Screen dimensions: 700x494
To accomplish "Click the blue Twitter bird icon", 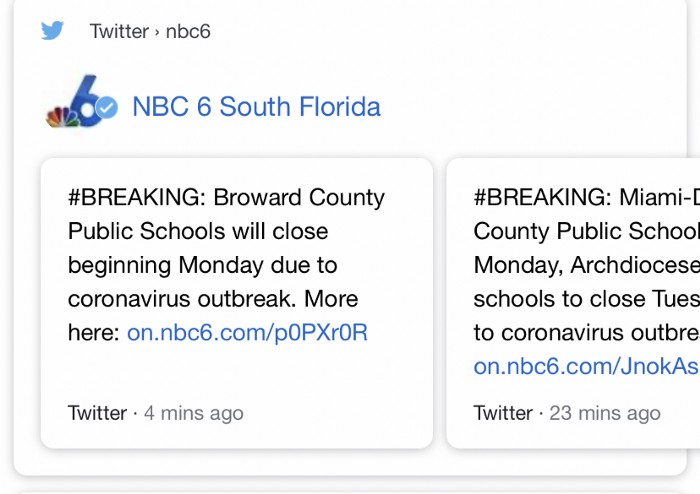I will pos(52,31).
